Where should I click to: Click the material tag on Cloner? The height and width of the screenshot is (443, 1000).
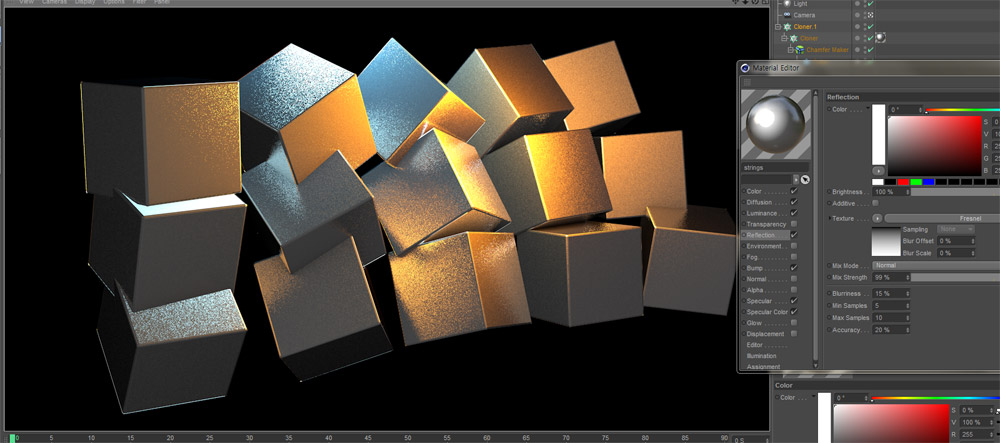tap(881, 38)
